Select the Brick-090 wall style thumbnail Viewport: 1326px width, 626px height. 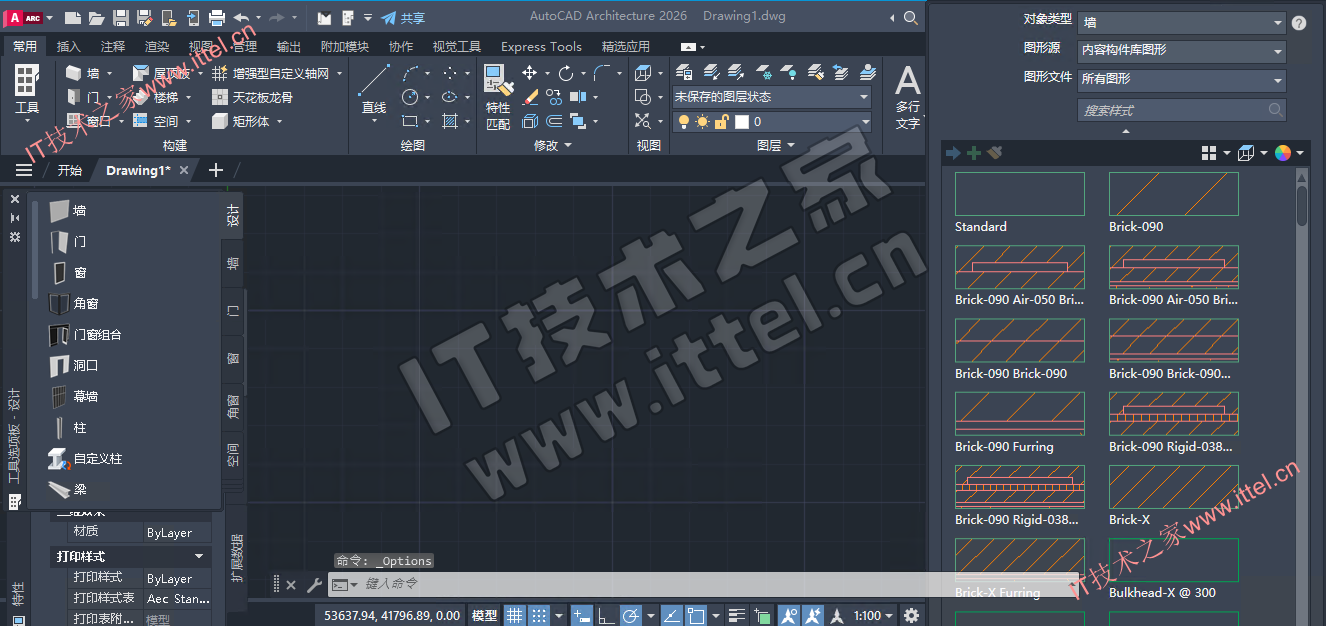[x=1174, y=194]
